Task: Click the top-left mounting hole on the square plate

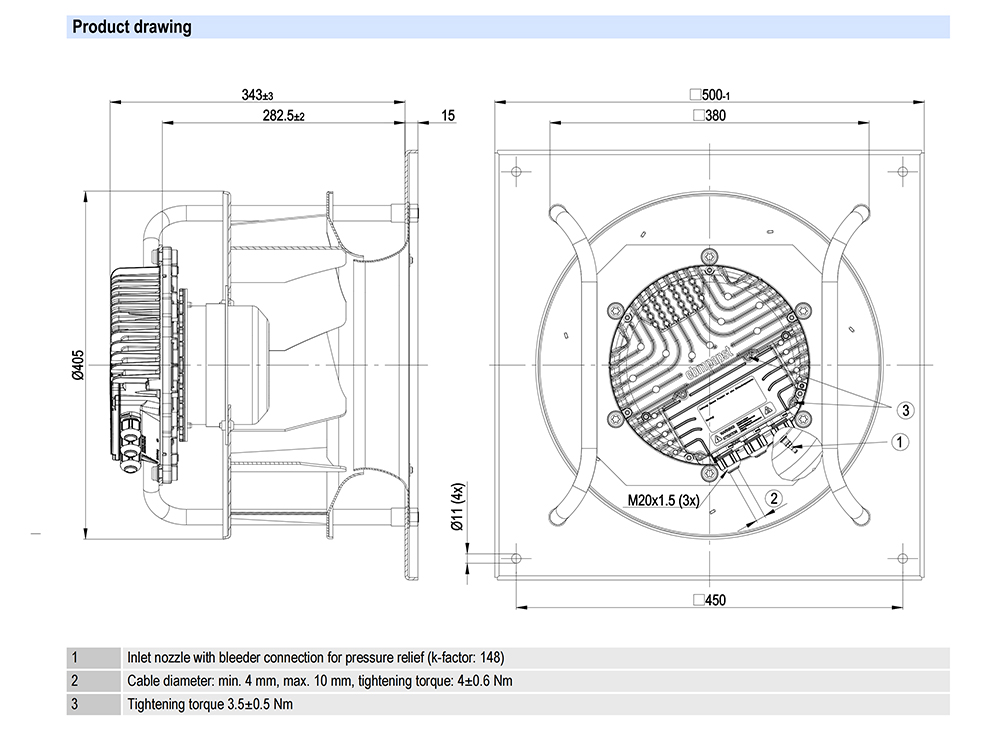Action: pyautogui.click(x=516, y=171)
